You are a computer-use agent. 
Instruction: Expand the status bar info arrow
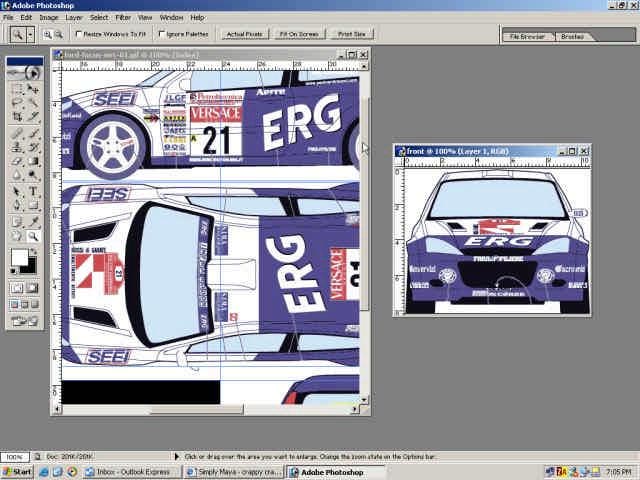[178, 456]
